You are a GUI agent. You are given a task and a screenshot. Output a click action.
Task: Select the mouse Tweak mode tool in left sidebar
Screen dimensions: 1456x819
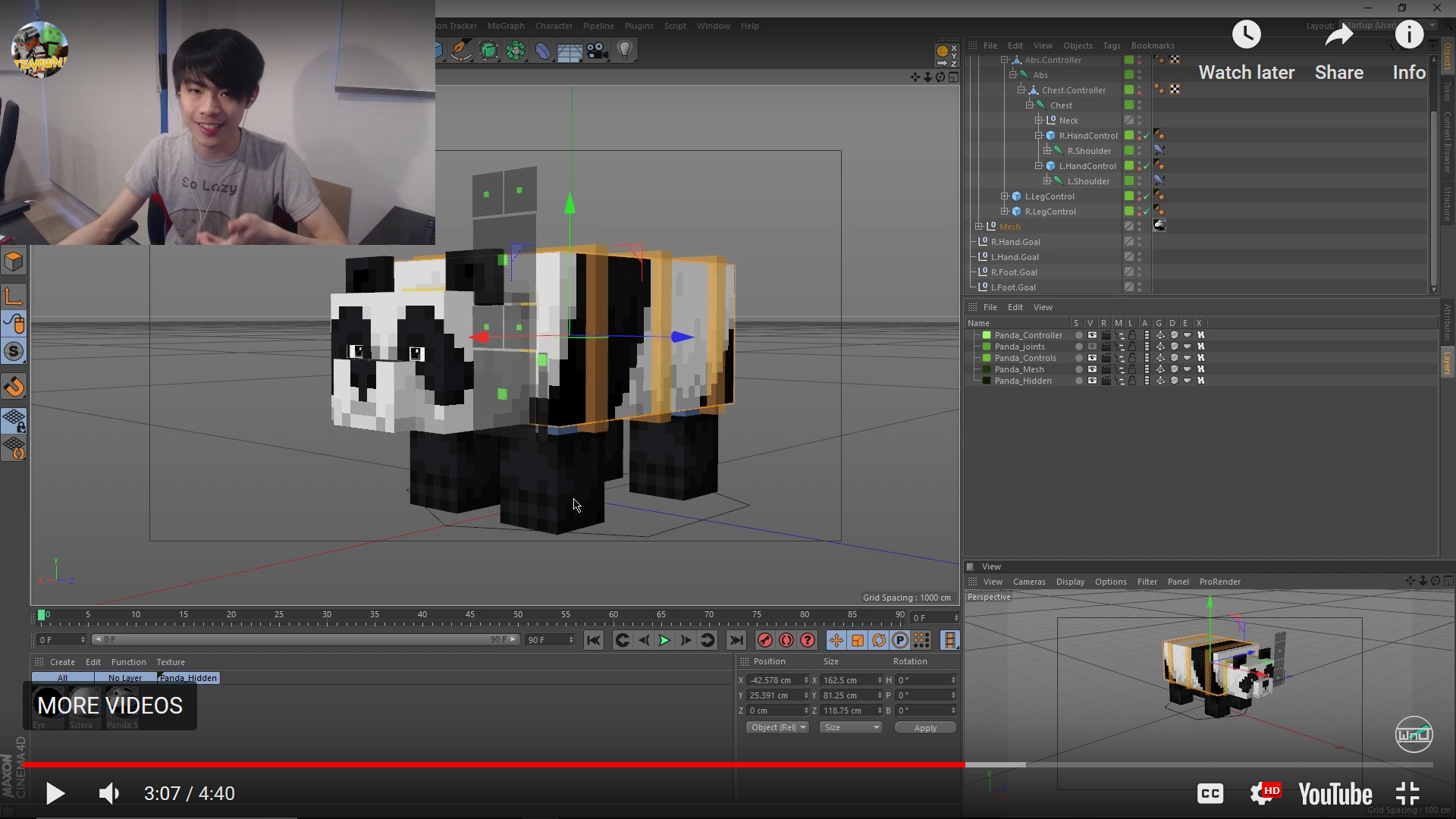pos(14,324)
